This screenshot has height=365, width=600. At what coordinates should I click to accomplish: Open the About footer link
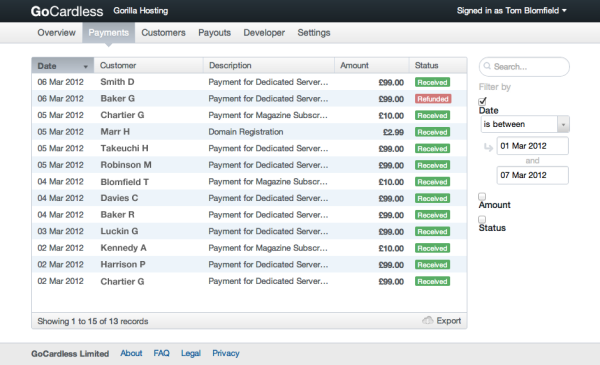[131, 353]
